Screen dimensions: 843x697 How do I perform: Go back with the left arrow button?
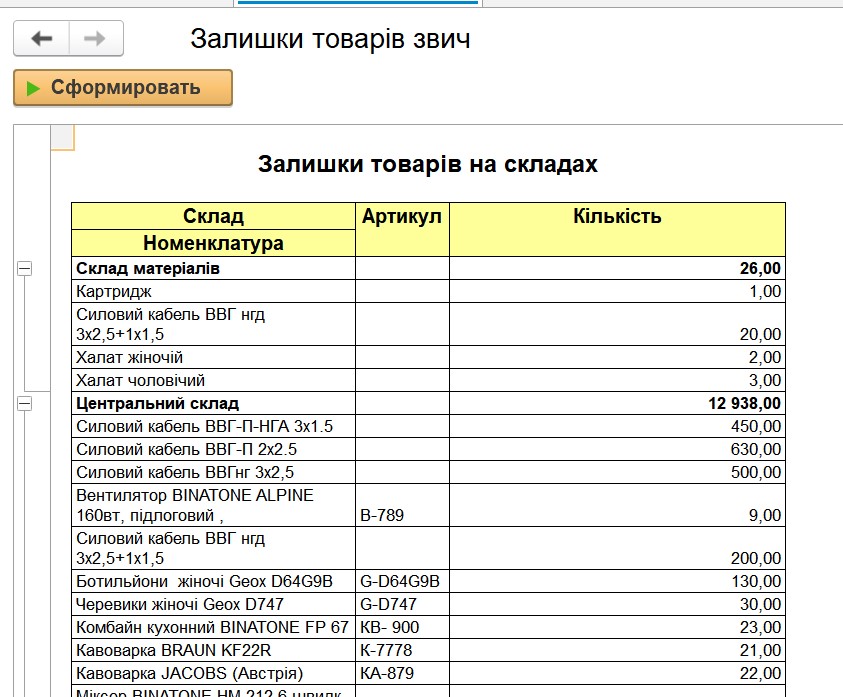pyautogui.click(x=41, y=38)
